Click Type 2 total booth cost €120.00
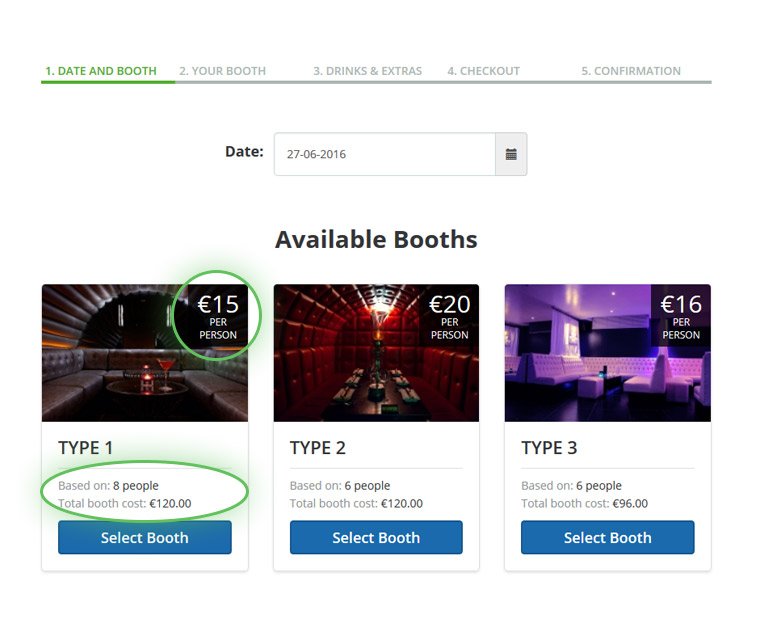The width and height of the screenshot is (760, 640). [356, 503]
